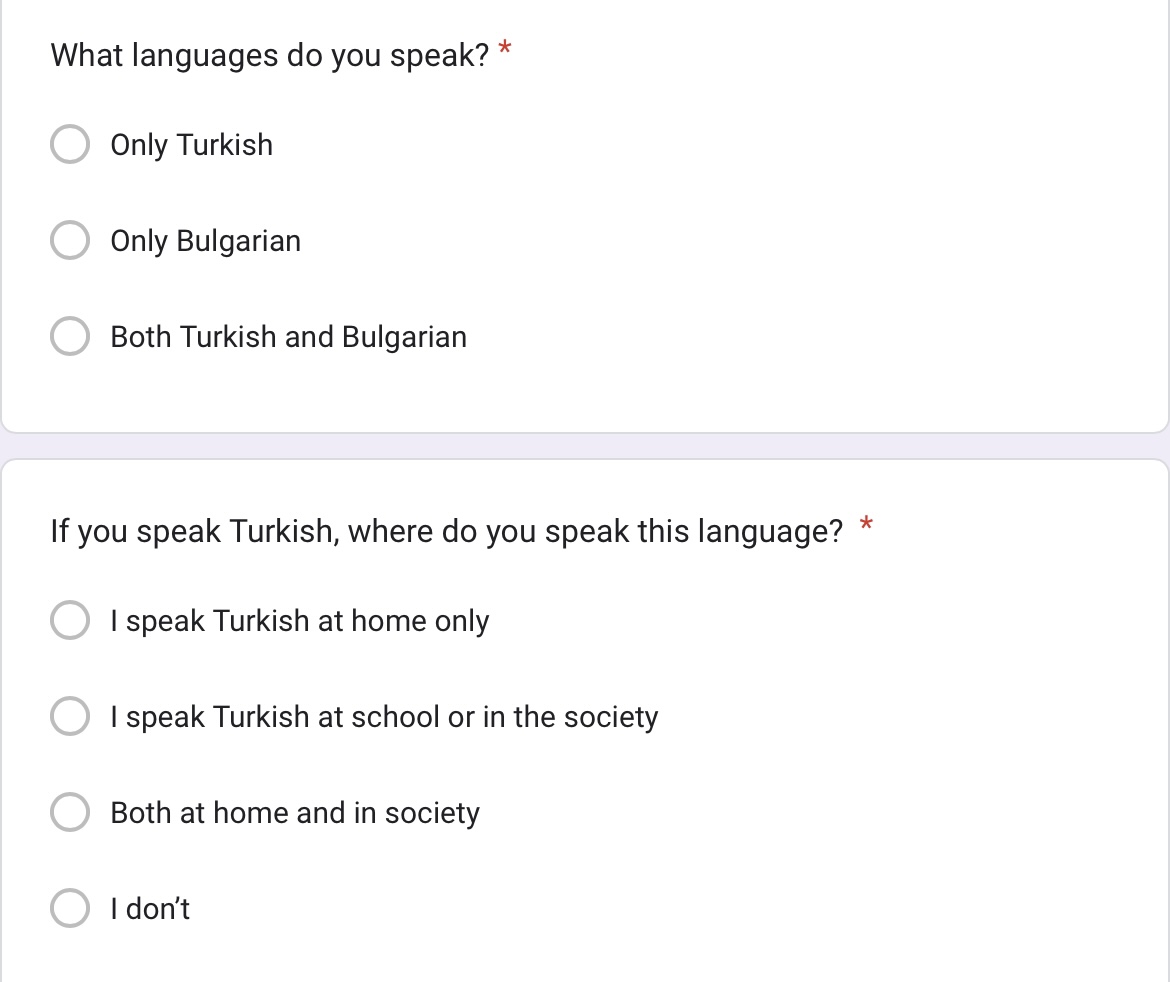Click the required asterisk on languages question
1170x982 pixels.
pos(504,50)
